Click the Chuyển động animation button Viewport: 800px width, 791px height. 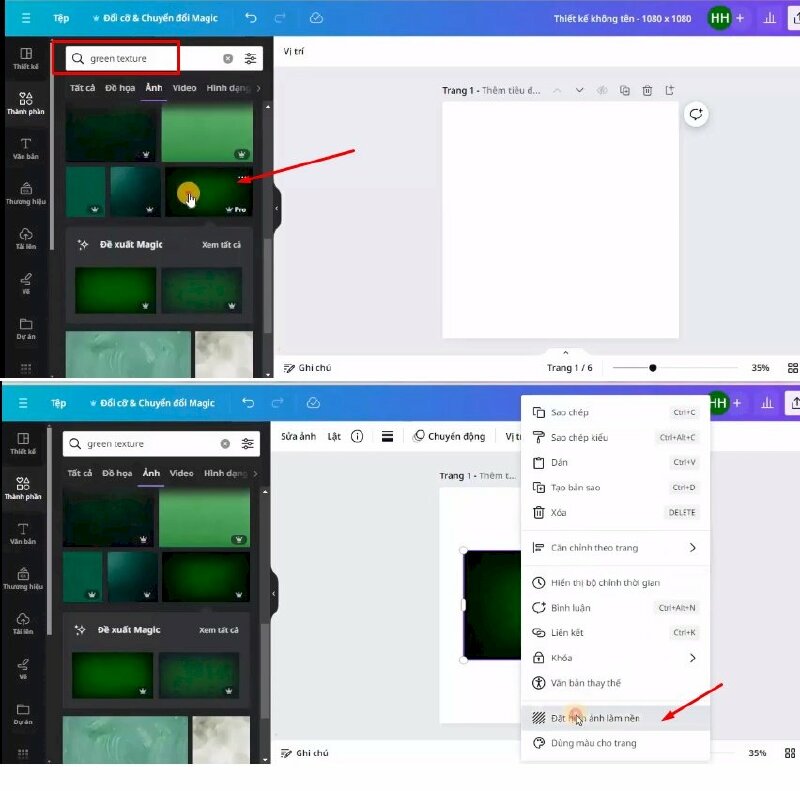[x=450, y=437]
